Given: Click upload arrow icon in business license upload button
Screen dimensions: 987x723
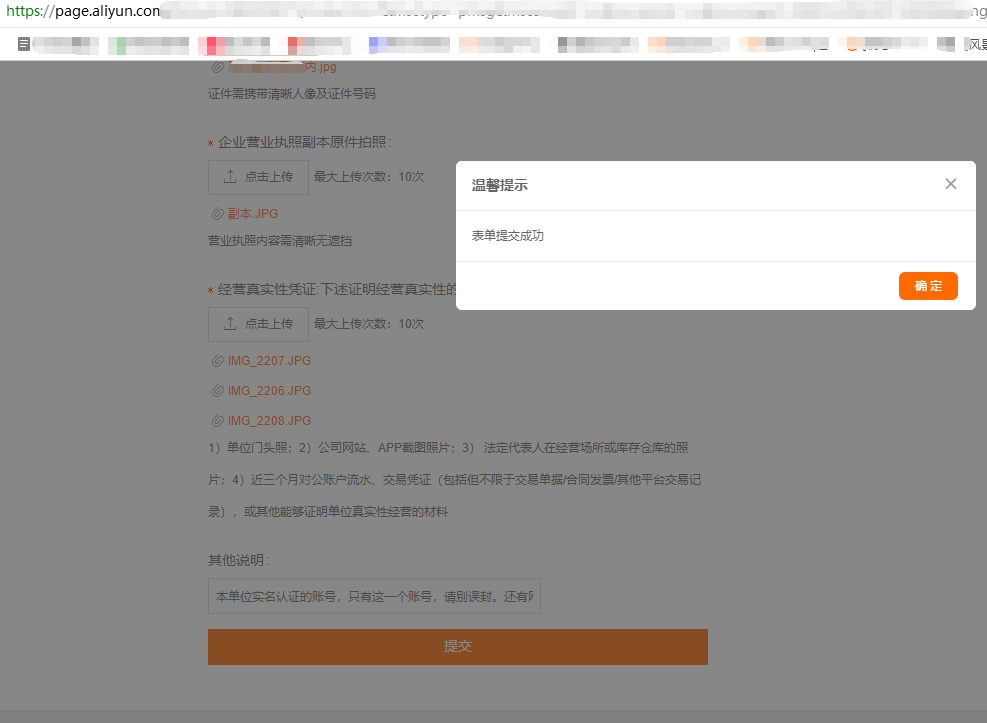Looking at the screenshot, I should tap(230, 177).
